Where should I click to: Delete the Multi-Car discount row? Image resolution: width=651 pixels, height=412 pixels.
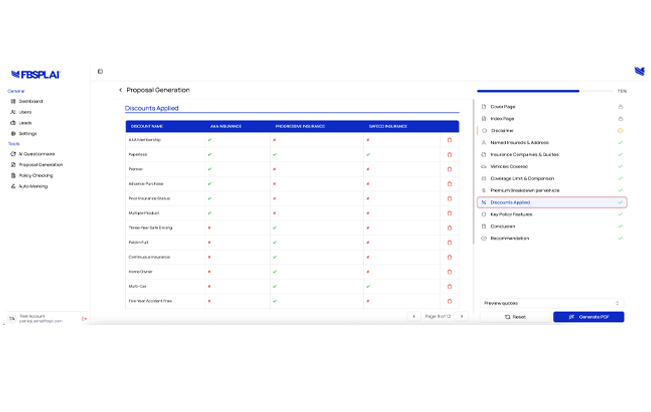tap(449, 287)
